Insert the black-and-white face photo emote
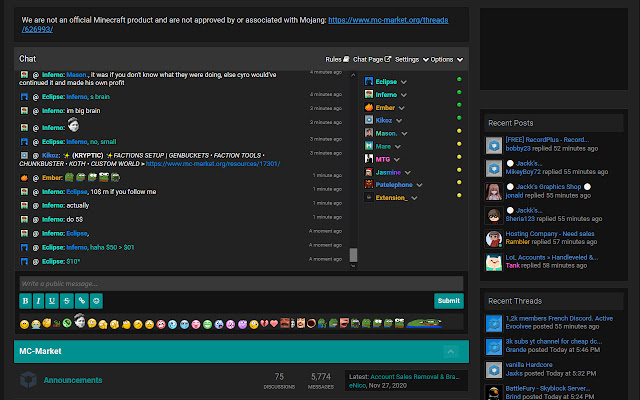This screenshot has width=640, height=400. (x=80, y=320)
